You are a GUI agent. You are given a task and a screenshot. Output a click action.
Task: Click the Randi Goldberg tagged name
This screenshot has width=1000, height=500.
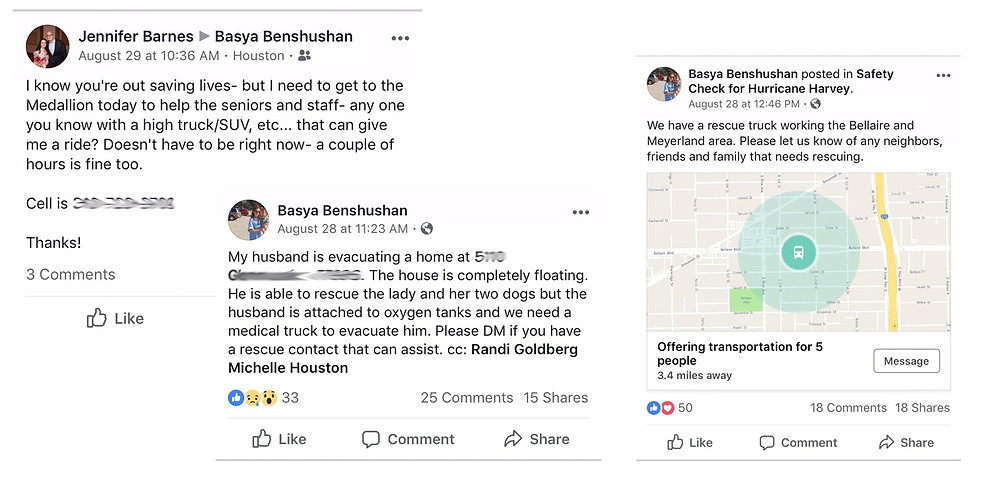click(524, 350)
